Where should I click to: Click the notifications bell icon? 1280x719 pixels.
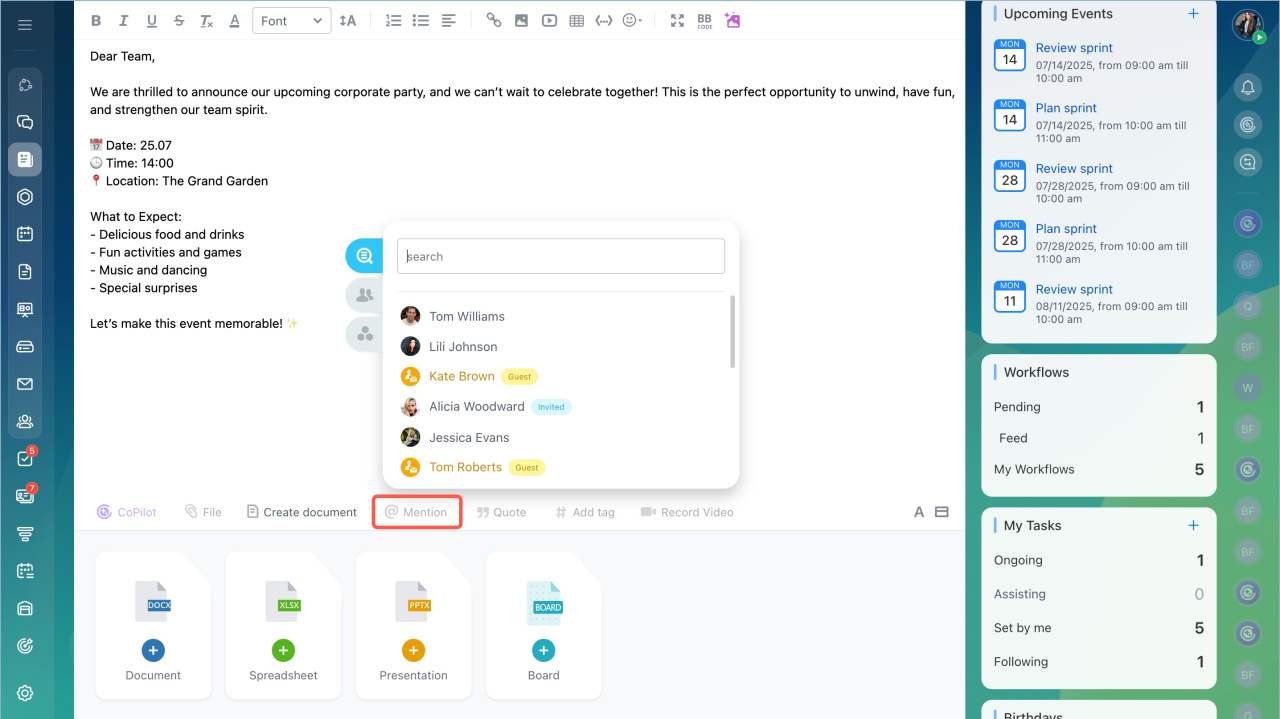pyautogui.click(x=1247, y=88)
